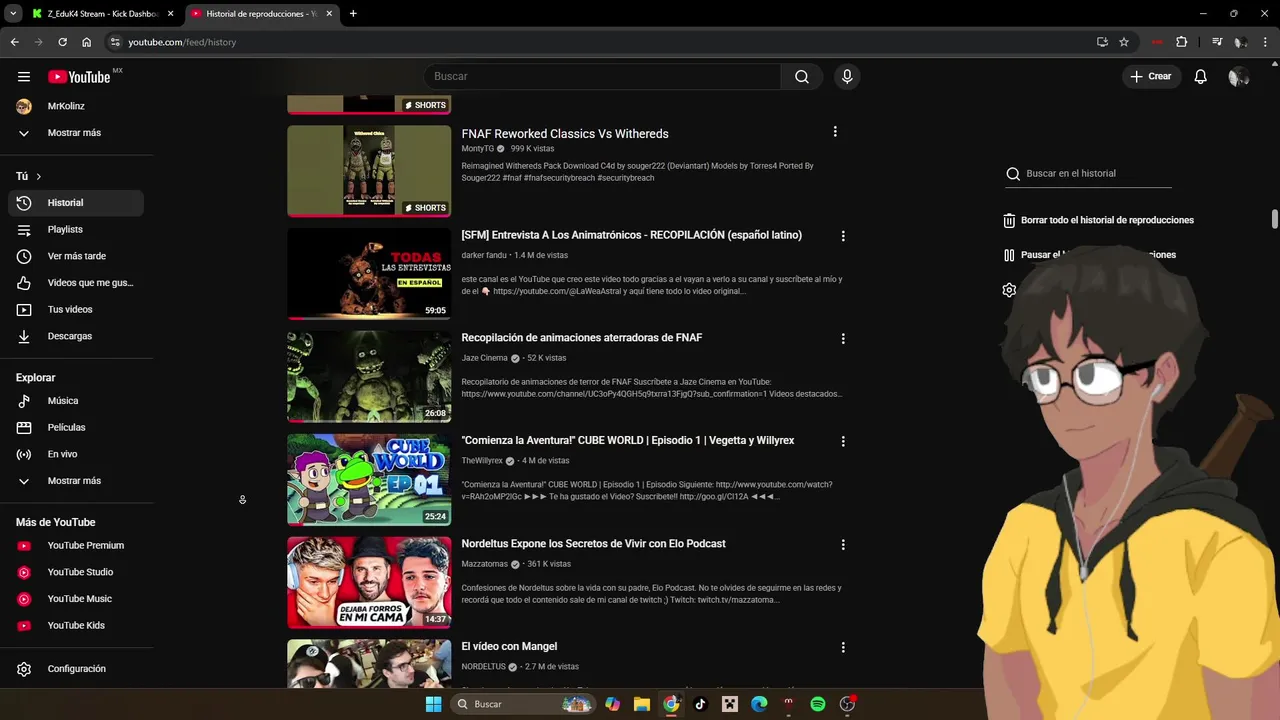1280x720 pixels.
Task: Open YouTube Music link
Action: (x=76, y=599)
